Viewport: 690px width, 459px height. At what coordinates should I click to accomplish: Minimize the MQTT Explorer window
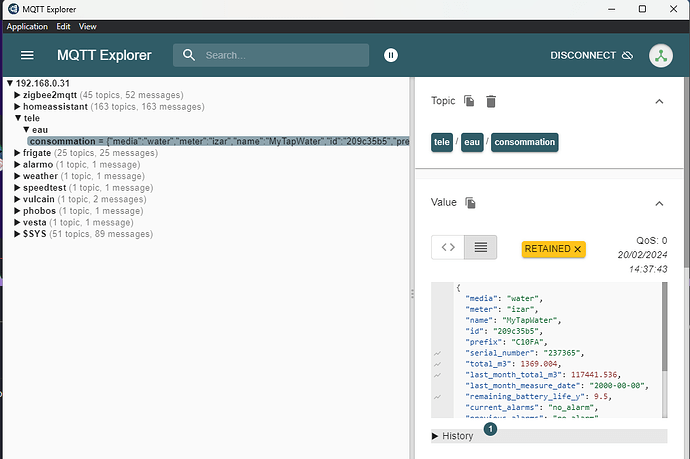point(611,9)
